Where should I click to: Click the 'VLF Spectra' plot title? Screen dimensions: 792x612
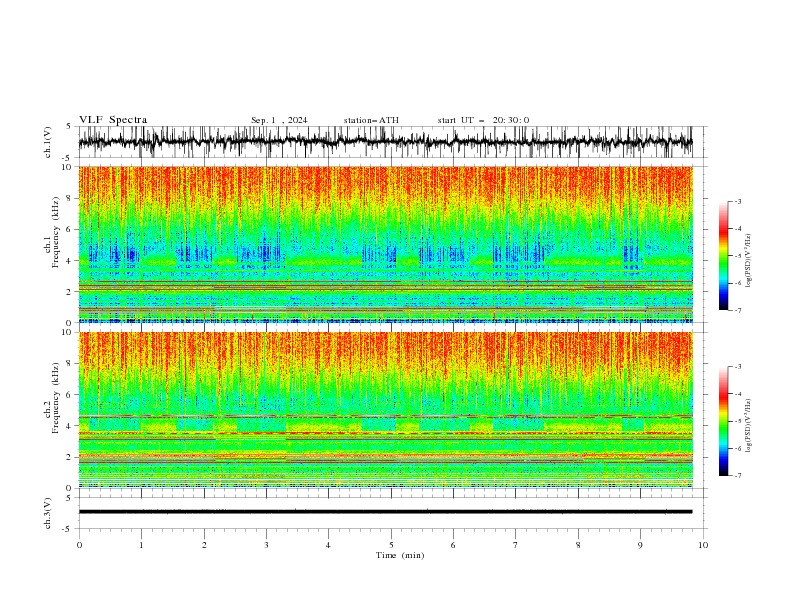pos(113,120)
